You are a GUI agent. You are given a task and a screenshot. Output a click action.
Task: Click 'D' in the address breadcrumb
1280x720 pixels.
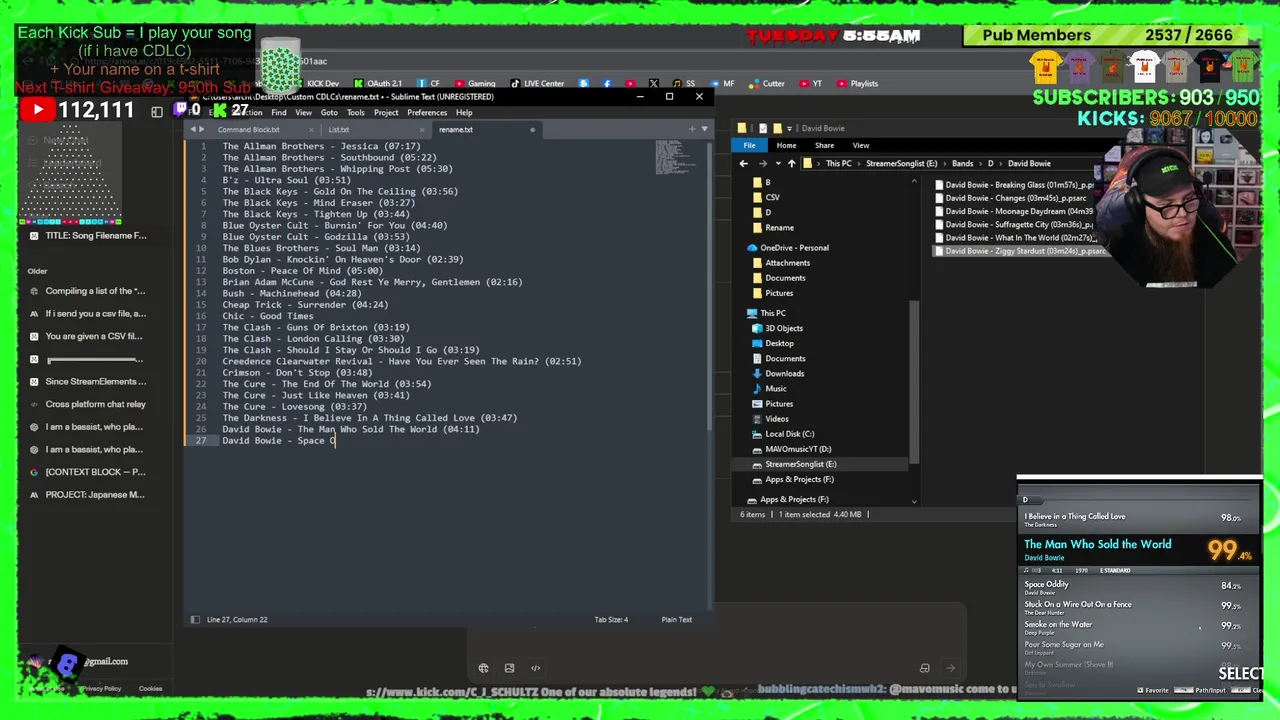click(x=991, y=163)
